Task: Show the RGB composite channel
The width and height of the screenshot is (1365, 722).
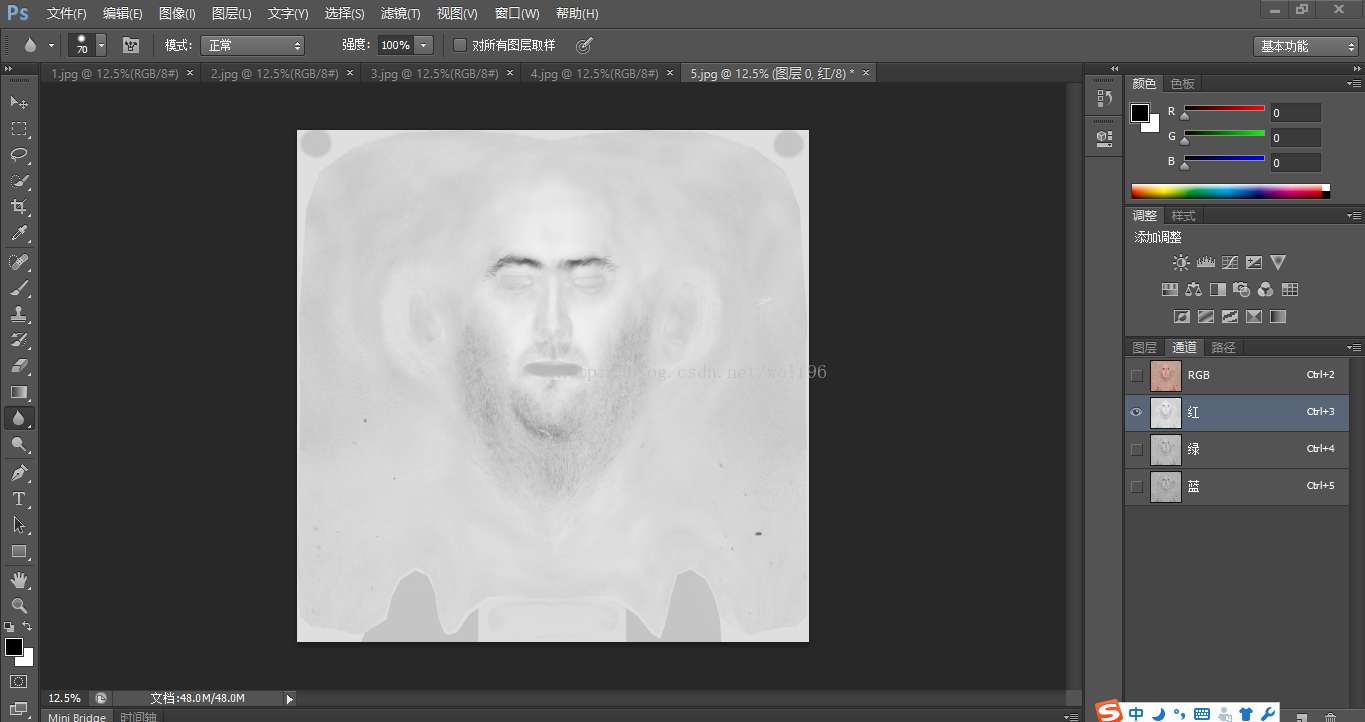Action: click(x=1136, y=375)
